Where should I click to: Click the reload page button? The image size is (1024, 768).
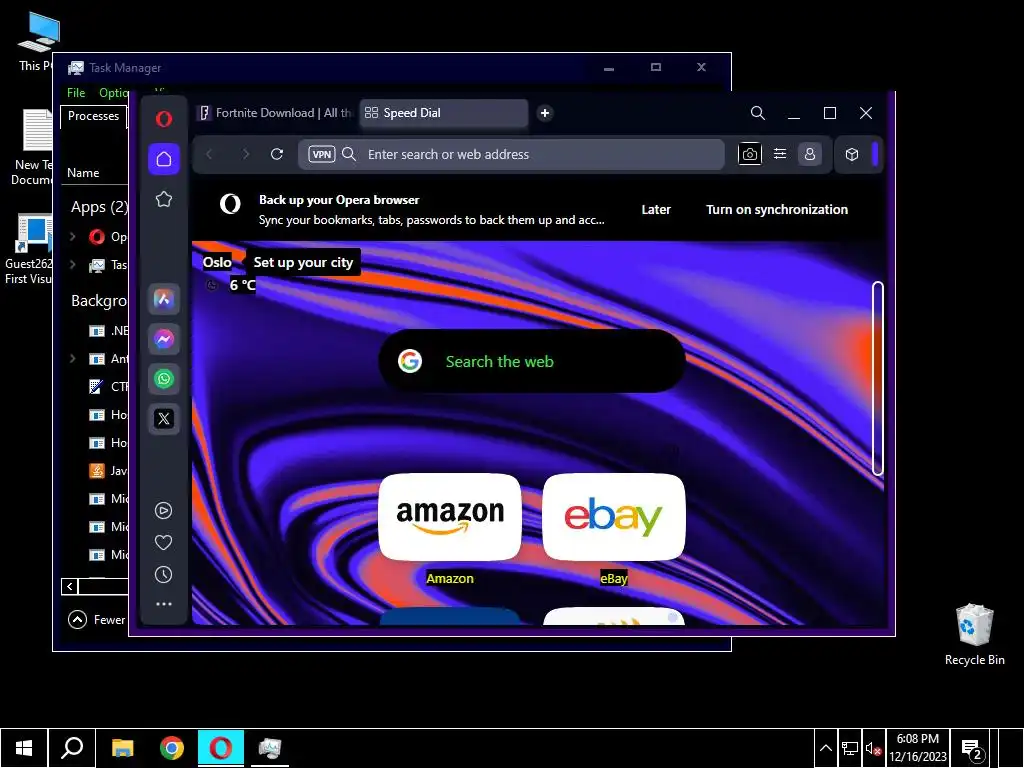(277, 154)
